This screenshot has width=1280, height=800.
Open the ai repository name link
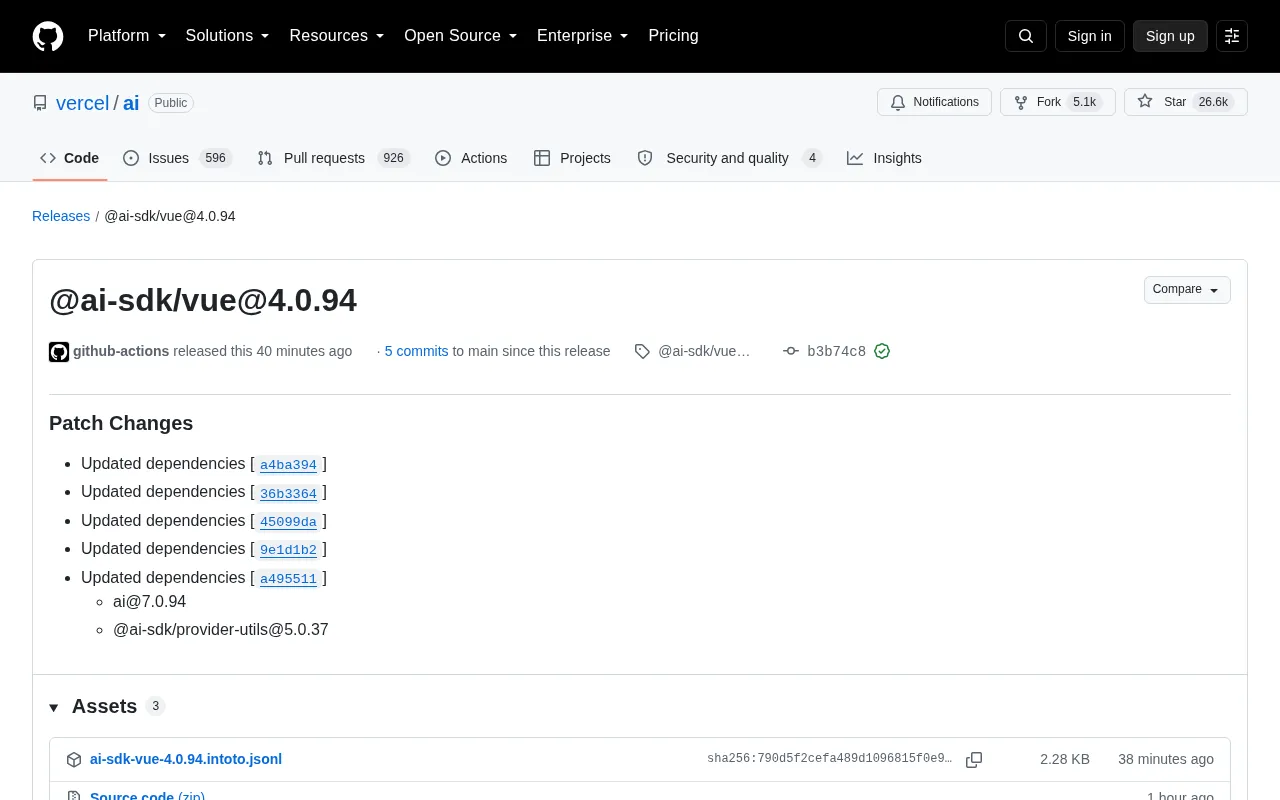coord(131,103)
